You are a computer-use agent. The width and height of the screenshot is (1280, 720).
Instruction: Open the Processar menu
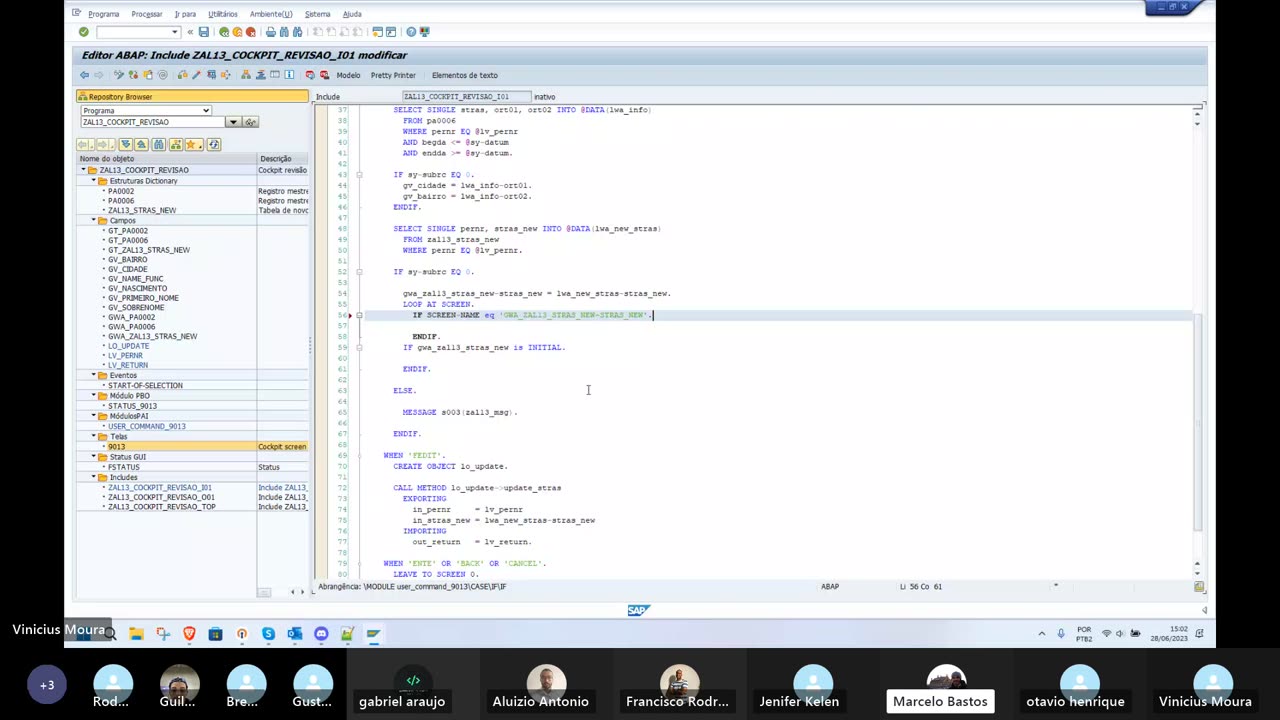(x=146, y=14)
